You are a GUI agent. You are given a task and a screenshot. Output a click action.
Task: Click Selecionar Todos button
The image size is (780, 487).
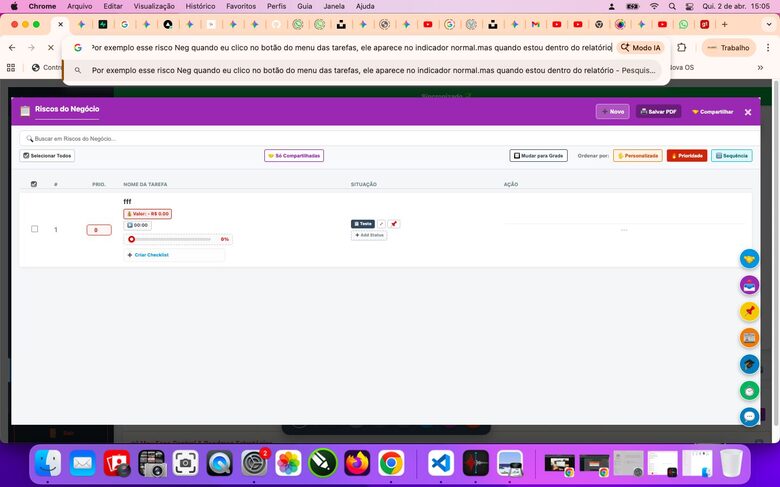point(47,156)
